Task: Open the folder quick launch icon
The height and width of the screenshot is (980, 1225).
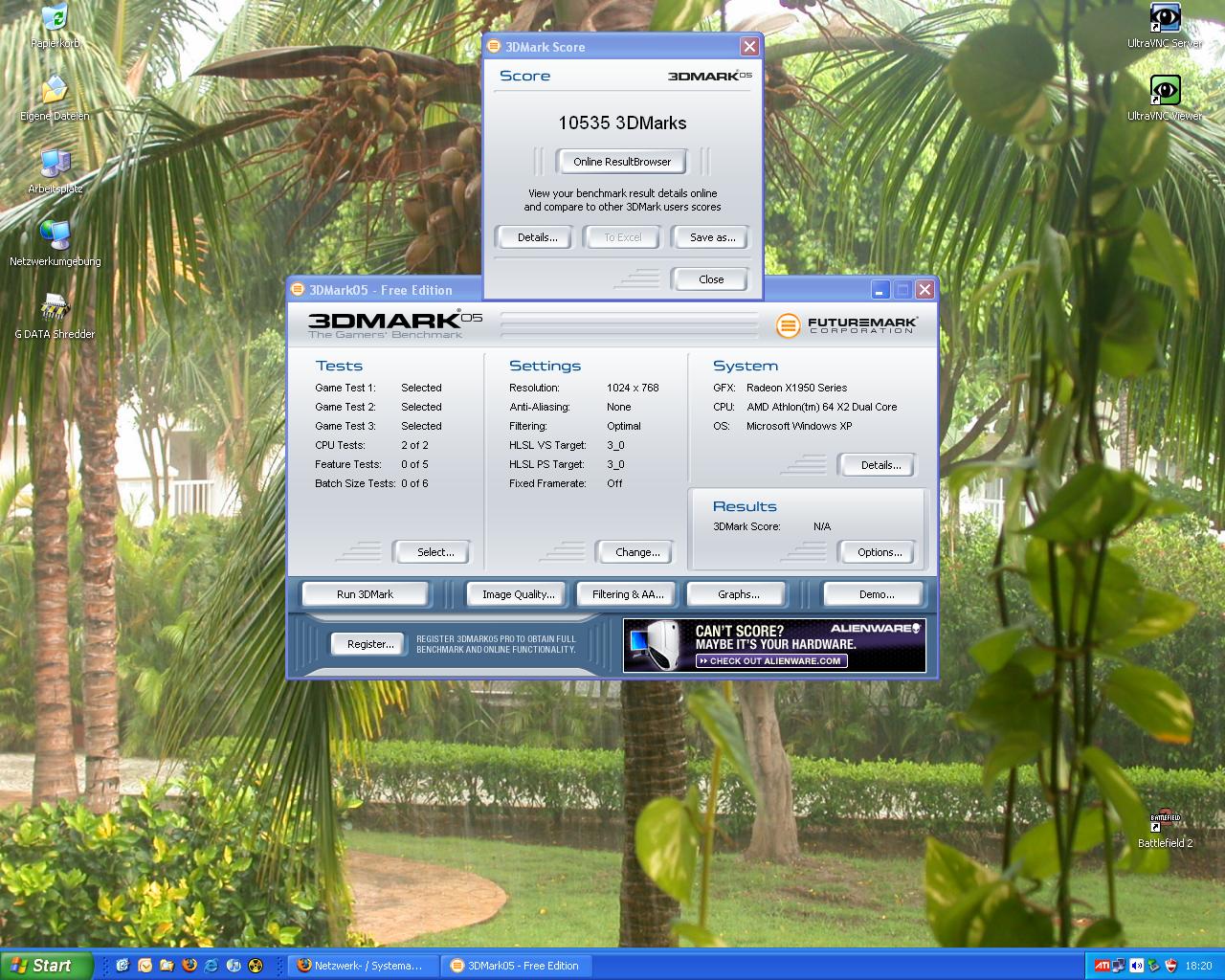Action: pos(167,966)
